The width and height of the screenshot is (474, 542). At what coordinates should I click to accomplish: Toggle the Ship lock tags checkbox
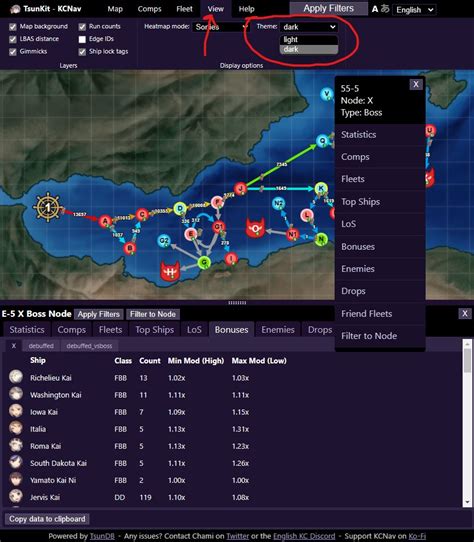point(82,52)
